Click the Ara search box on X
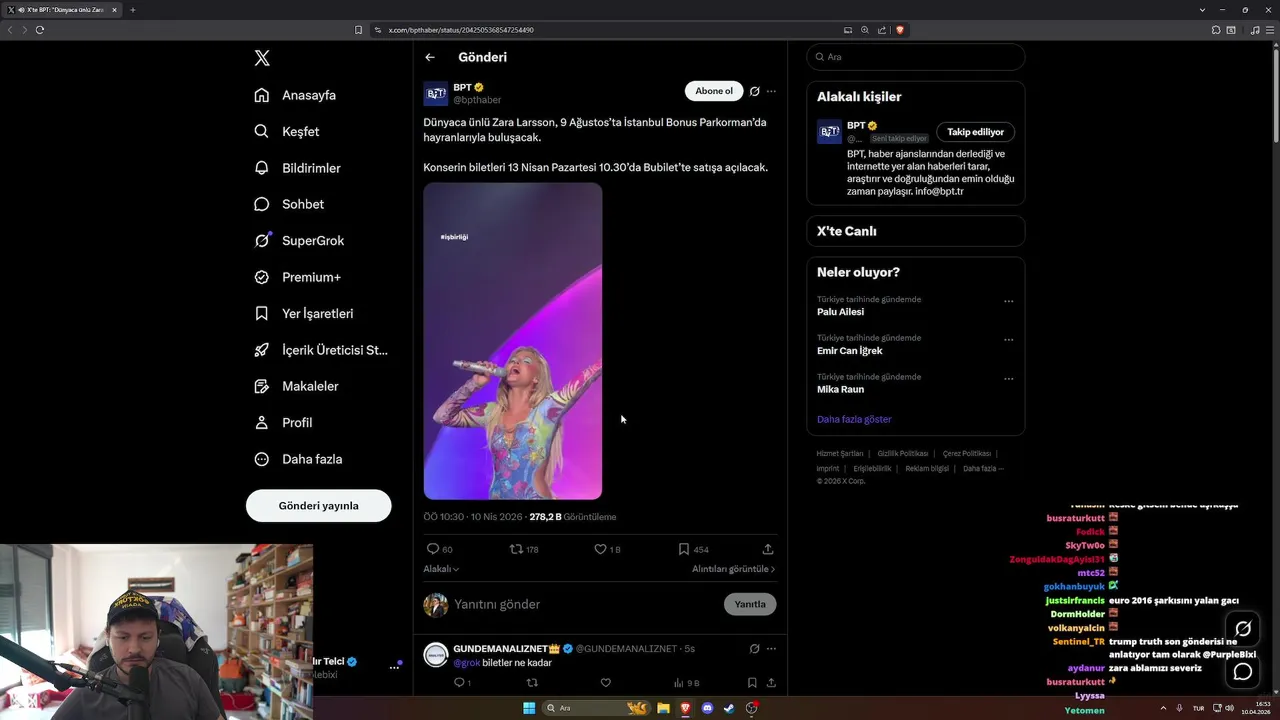 (x=916, y=57)
